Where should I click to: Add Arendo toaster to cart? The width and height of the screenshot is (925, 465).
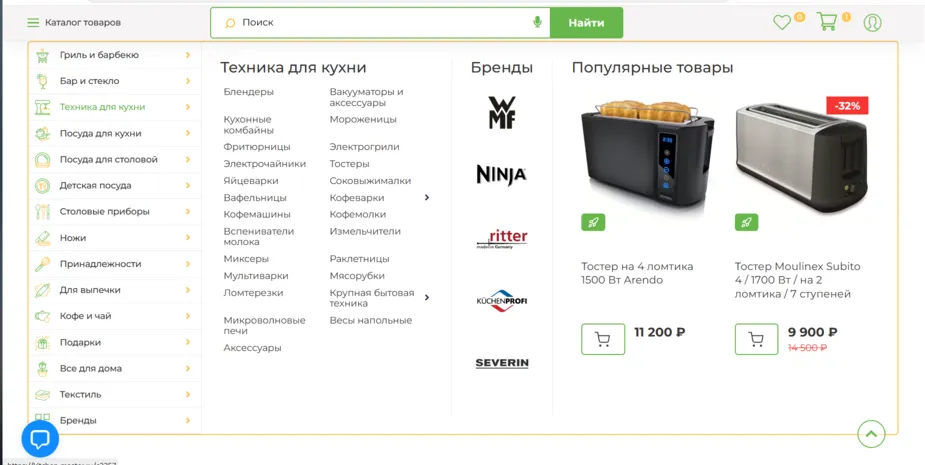pos(603,339)
